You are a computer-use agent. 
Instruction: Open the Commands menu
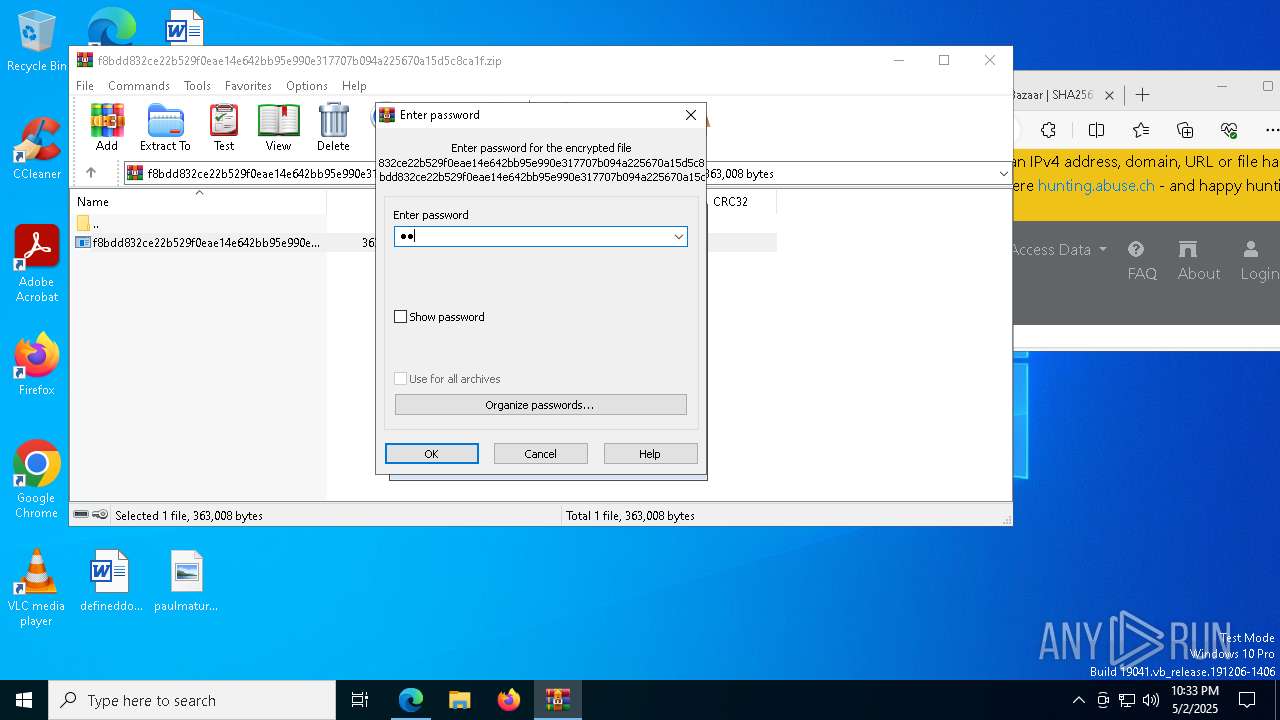click(x=139, y=86)
